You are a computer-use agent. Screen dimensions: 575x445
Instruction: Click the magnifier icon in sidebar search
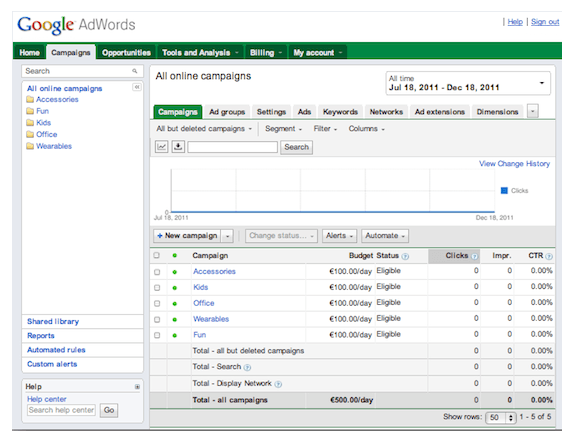coord(135,71)
